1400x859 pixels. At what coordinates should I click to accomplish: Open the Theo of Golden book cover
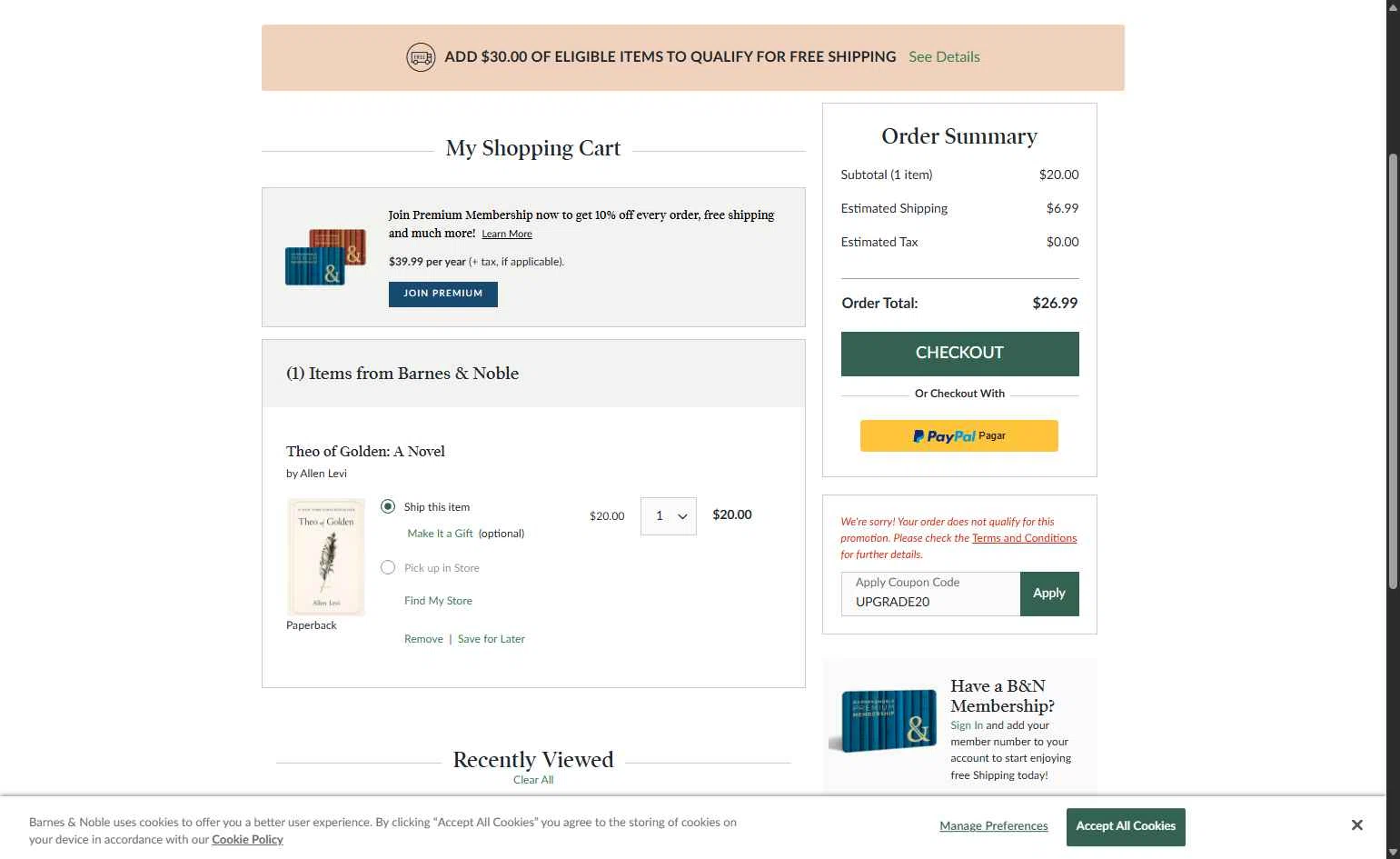click(x=326, y=556)
